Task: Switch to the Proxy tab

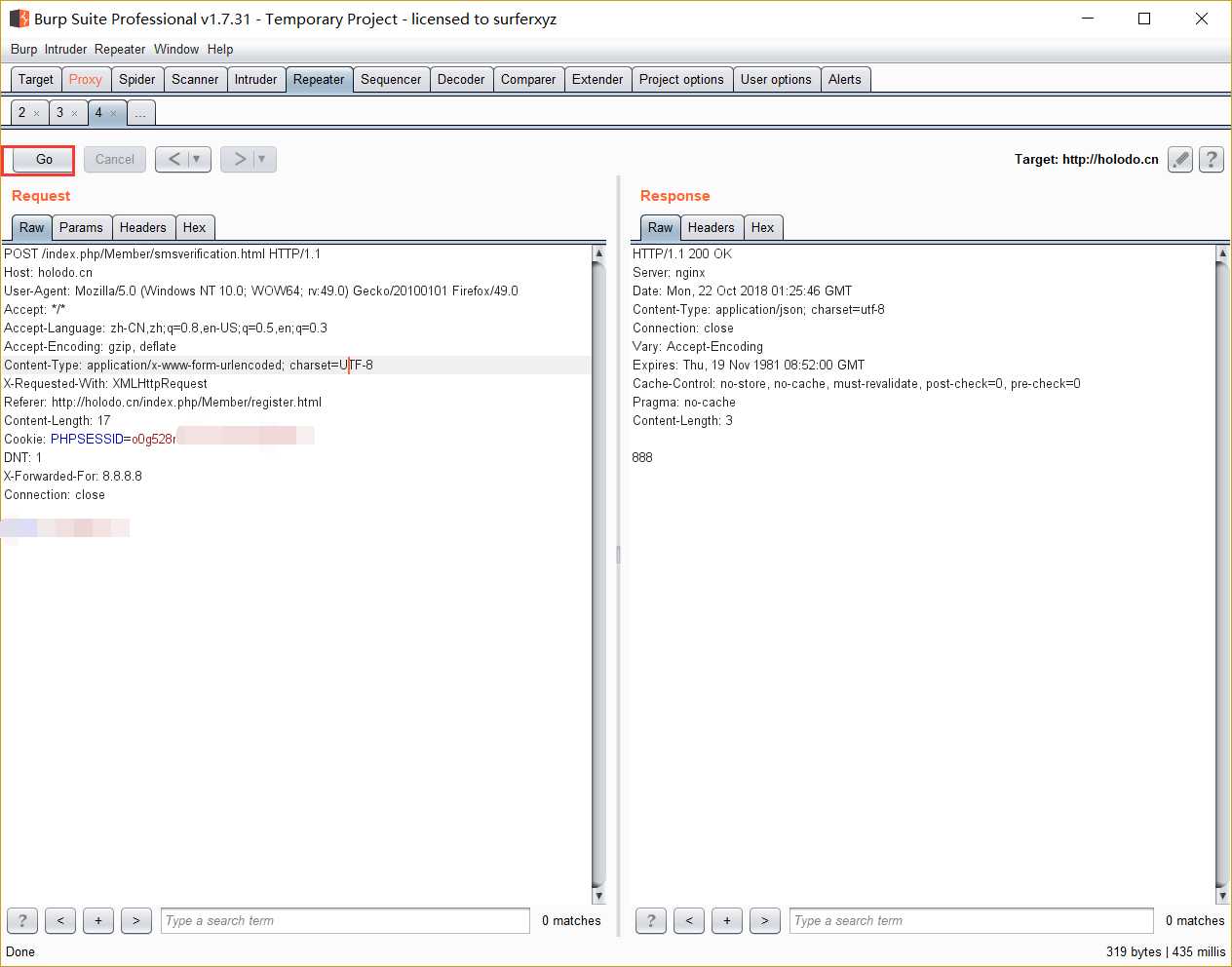Action: coord(85,79)
